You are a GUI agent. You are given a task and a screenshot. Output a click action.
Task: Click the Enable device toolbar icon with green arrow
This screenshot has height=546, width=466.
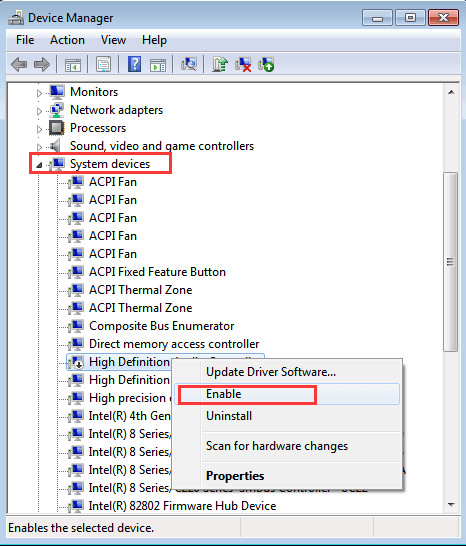(266, 64)
